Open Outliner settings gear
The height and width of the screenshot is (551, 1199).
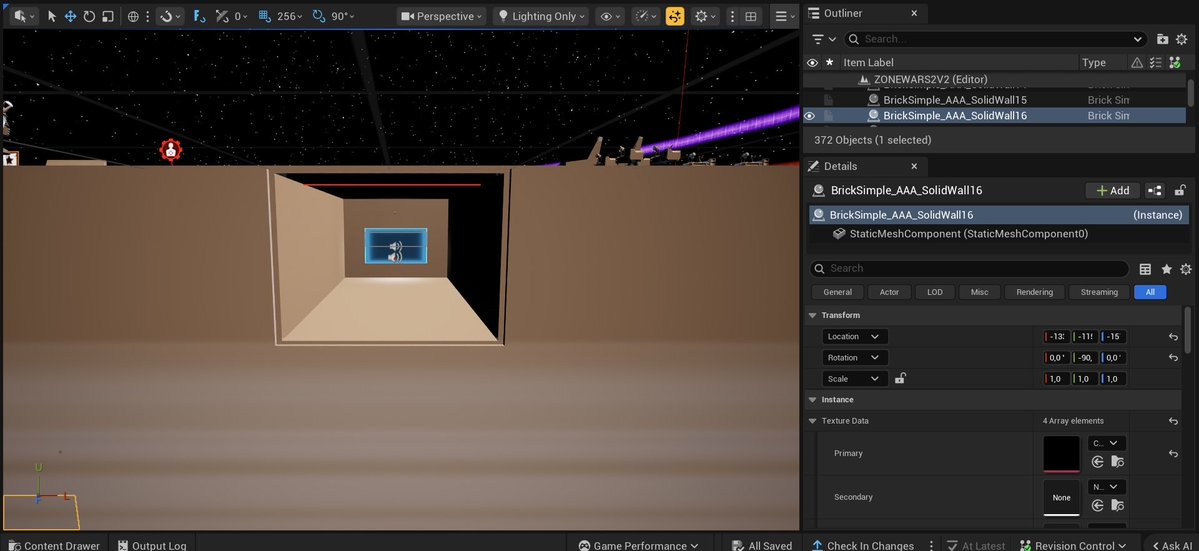coord(1181,39)
